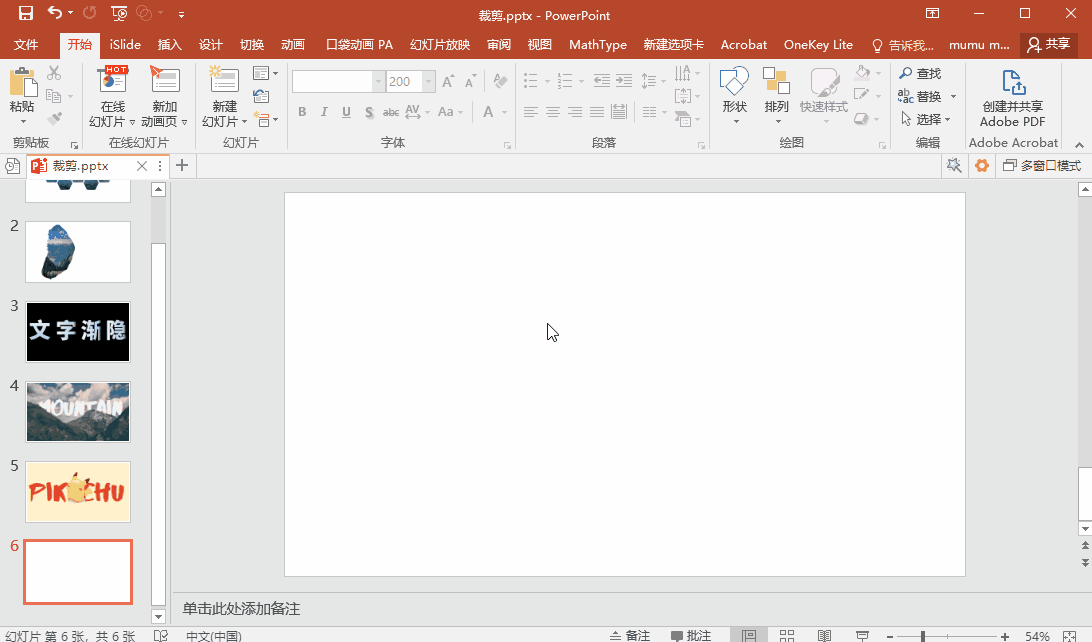Viewport: 1092px width, 642px height.
Task: Toggle italic text formatting
Action: (324, 112)
